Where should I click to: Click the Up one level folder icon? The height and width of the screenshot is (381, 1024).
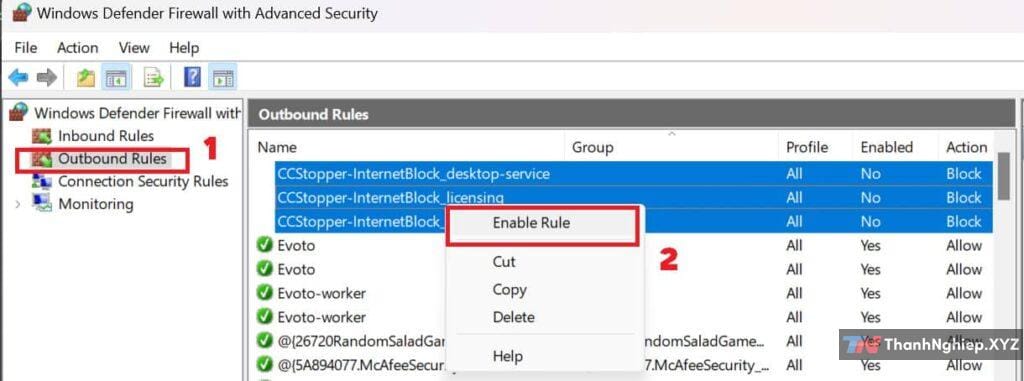point(86,78)
